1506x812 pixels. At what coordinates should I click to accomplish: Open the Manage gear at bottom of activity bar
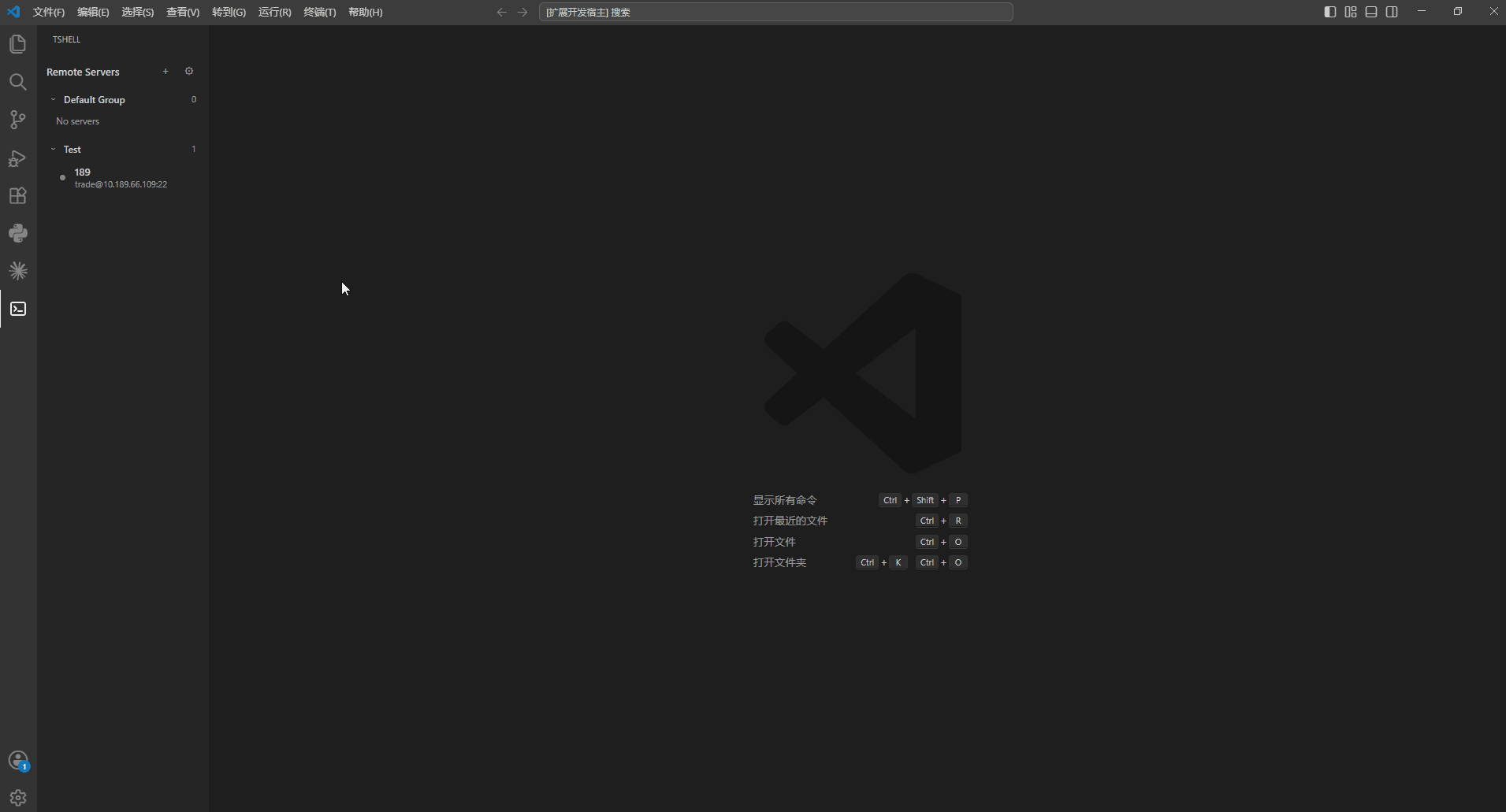tap(18, 798)
